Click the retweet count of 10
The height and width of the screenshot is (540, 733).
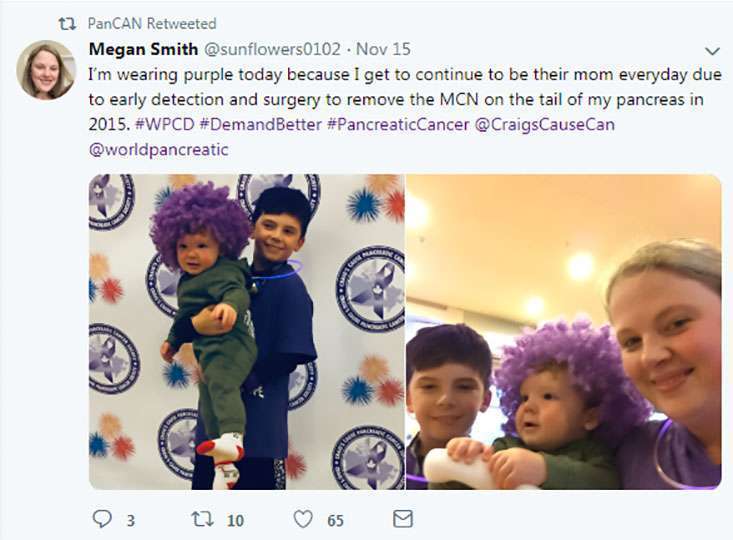tap(235, 520)
